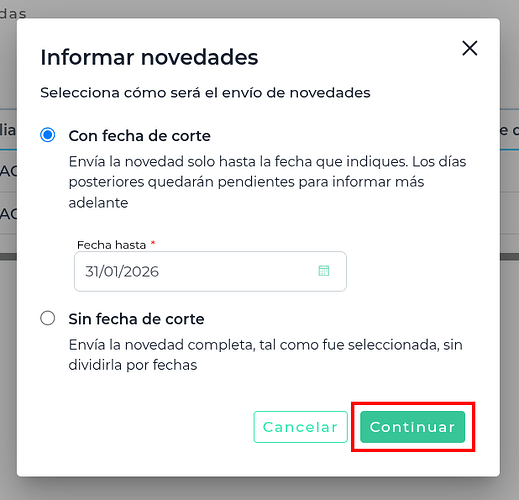Click the Fecha hasta field label
This screenshot has height=500, width=519.
point(111,245)
